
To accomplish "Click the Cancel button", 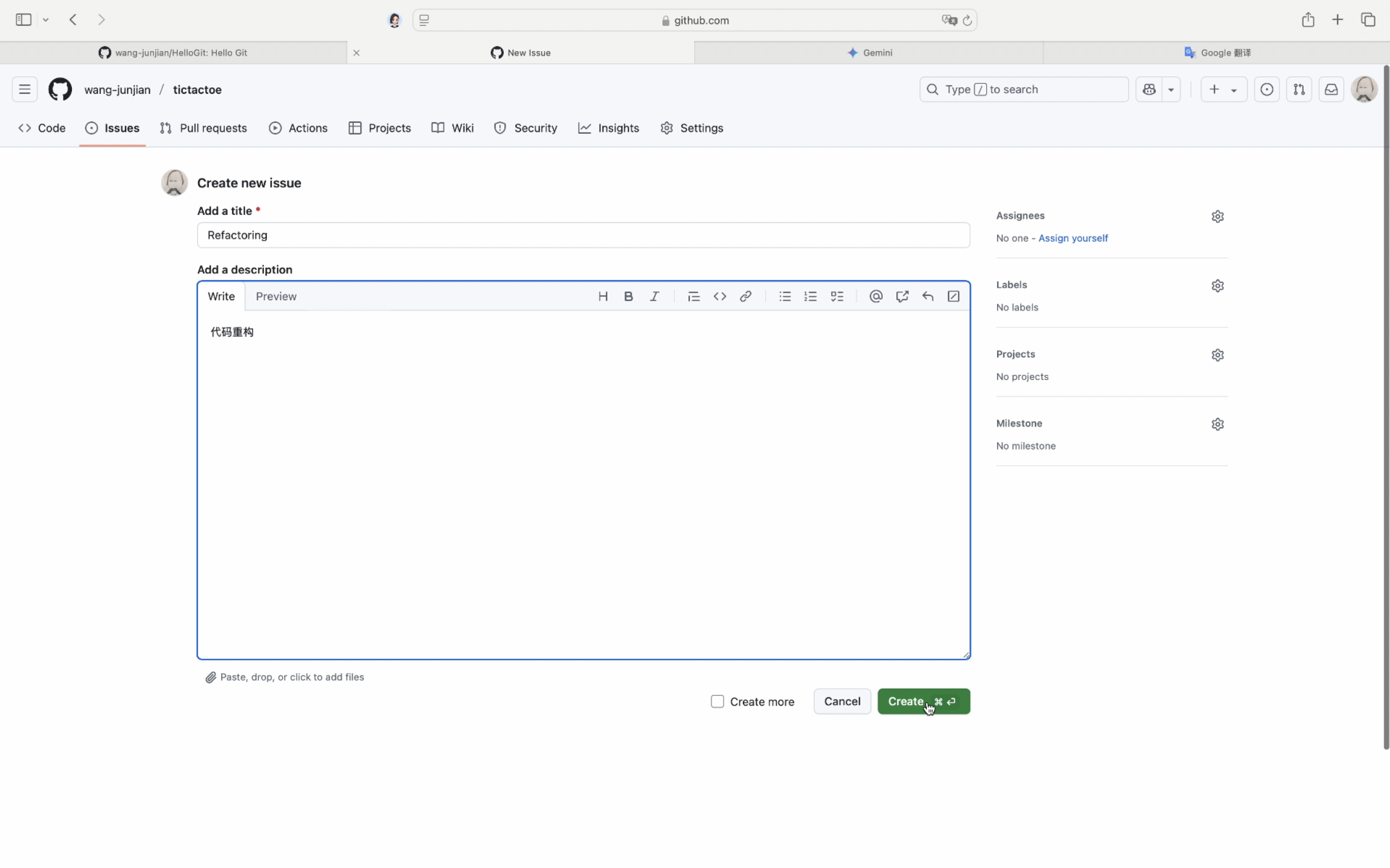I will (x=842, y=701).
